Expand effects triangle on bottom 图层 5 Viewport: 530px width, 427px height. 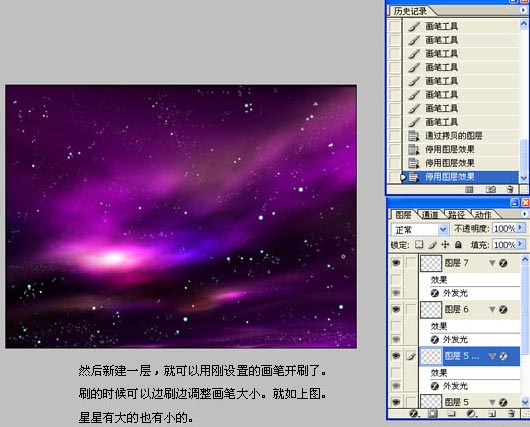[492, 402]
